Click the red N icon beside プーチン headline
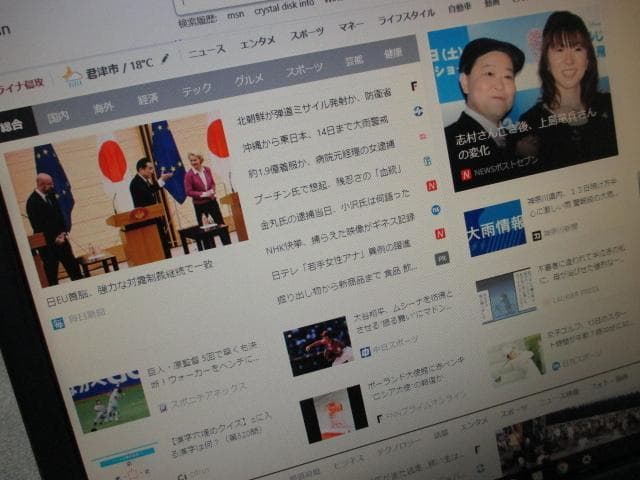The height and width of the screenshot is (480, 640). point(431,185)
